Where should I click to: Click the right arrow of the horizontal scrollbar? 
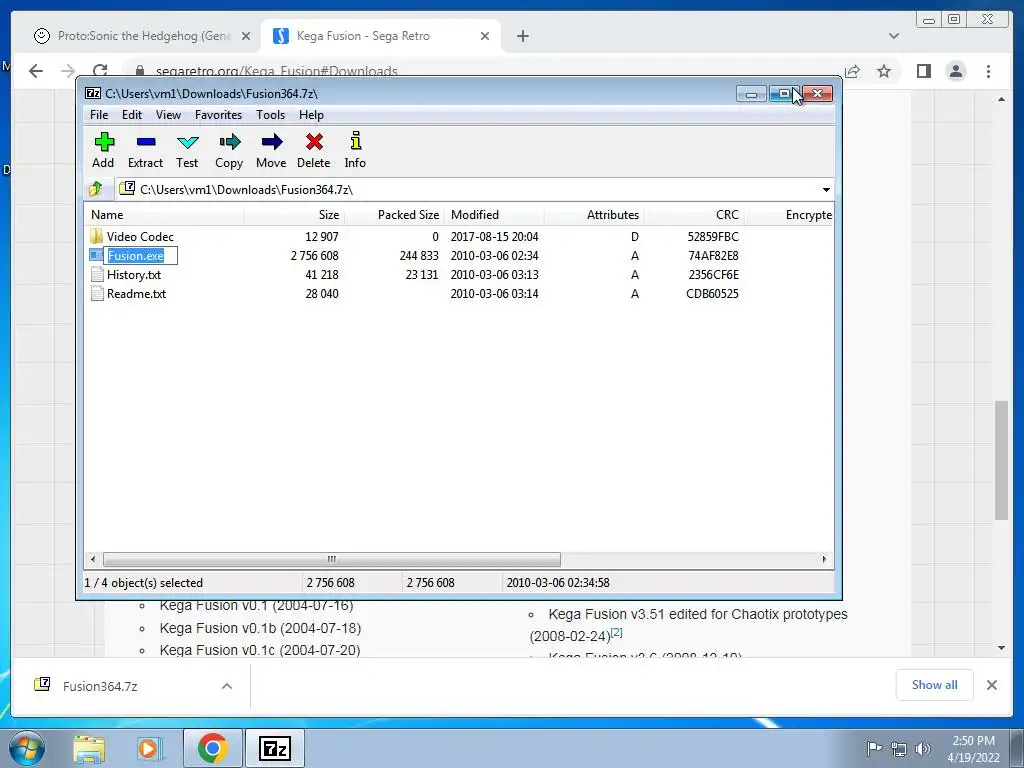click(824, 559)
